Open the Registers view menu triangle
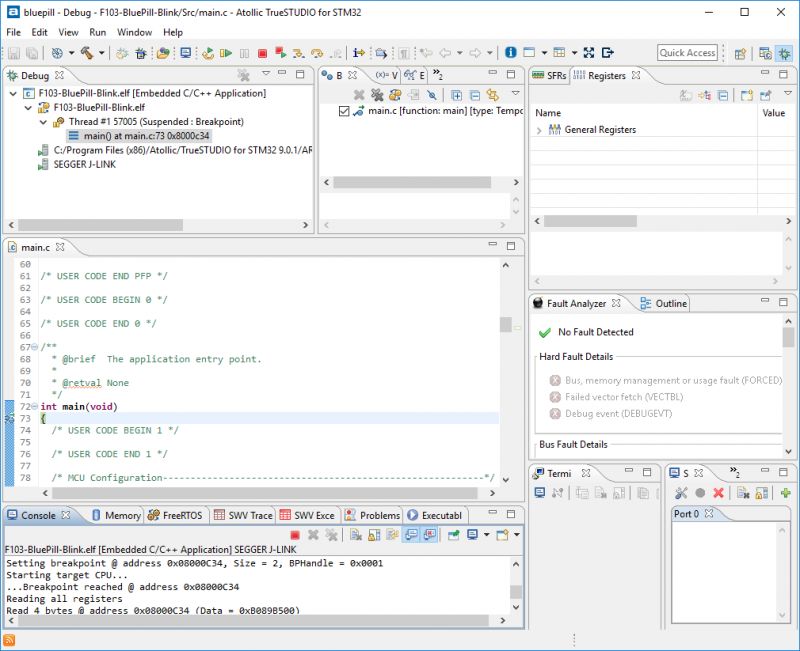Screen dimensions: 800x651 point(787,93)
